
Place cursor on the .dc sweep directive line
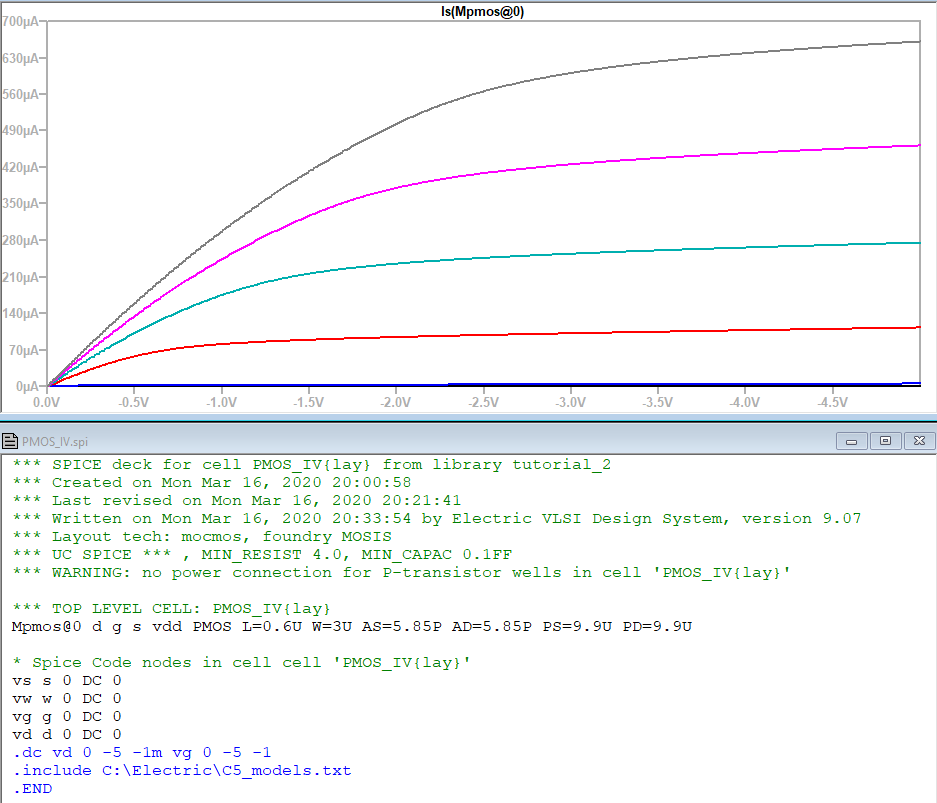coord(141,752)
